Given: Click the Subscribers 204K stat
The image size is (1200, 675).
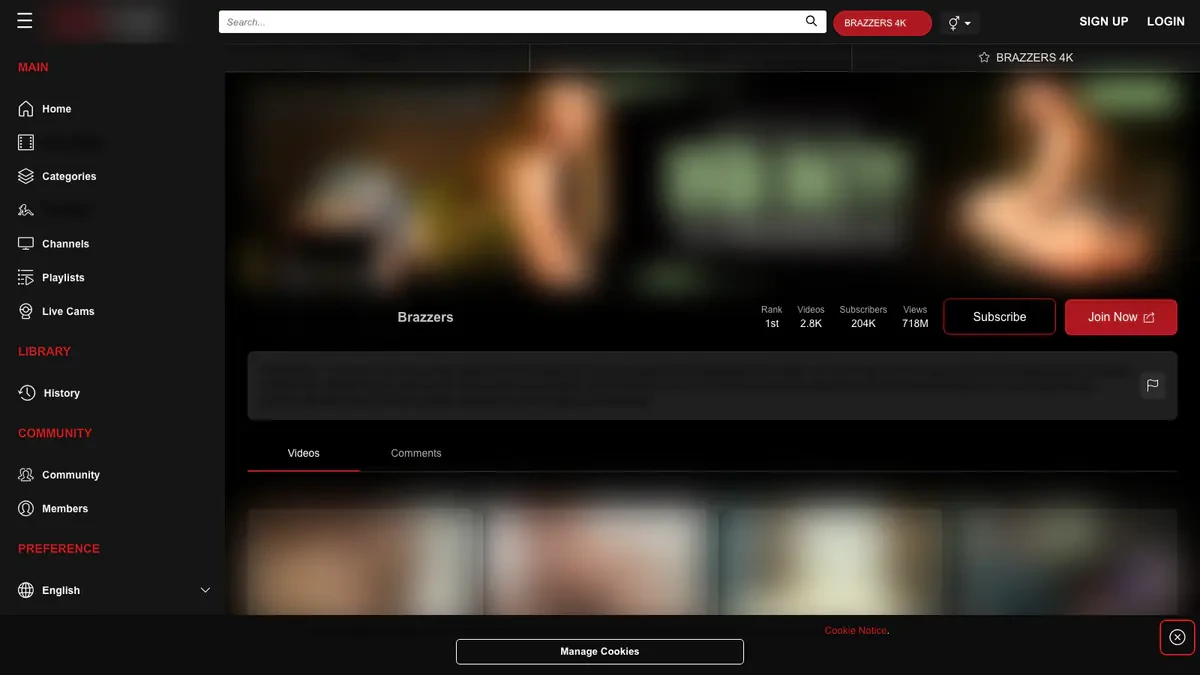Looking at the screenshot, I should pyautogui.click(x=863, y=317).
